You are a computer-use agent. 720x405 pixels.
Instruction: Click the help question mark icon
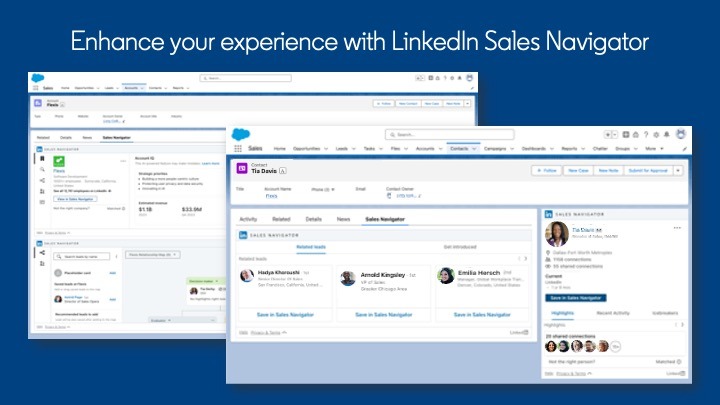point(645,134)
